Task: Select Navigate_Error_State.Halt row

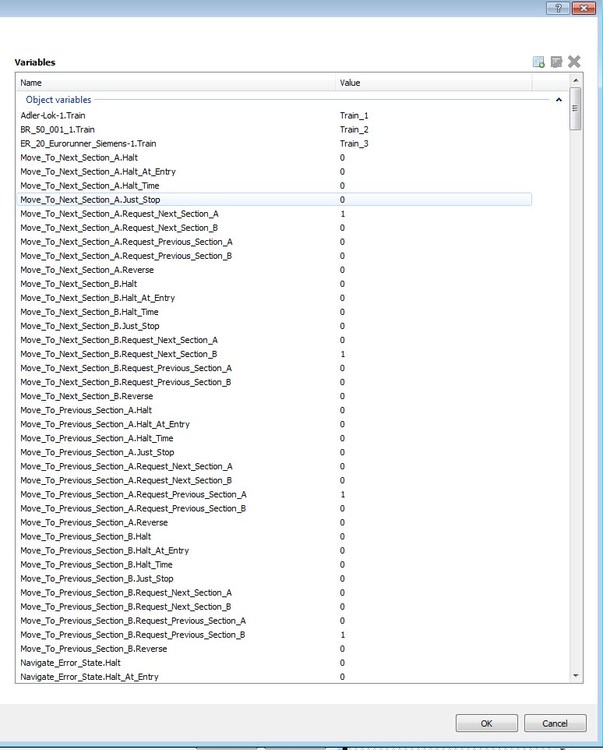Action: coord(274,662)
